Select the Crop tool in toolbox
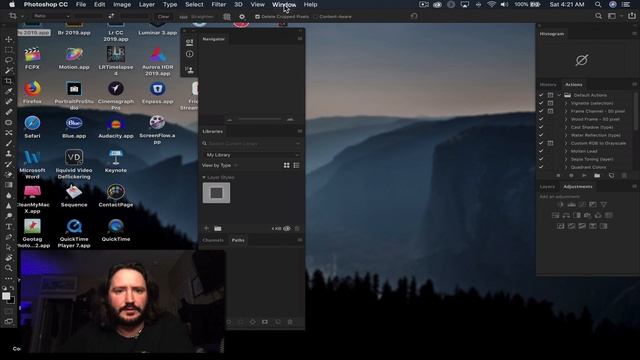The height and width of the screenshot is (360, 640). [x=9, y=81]
